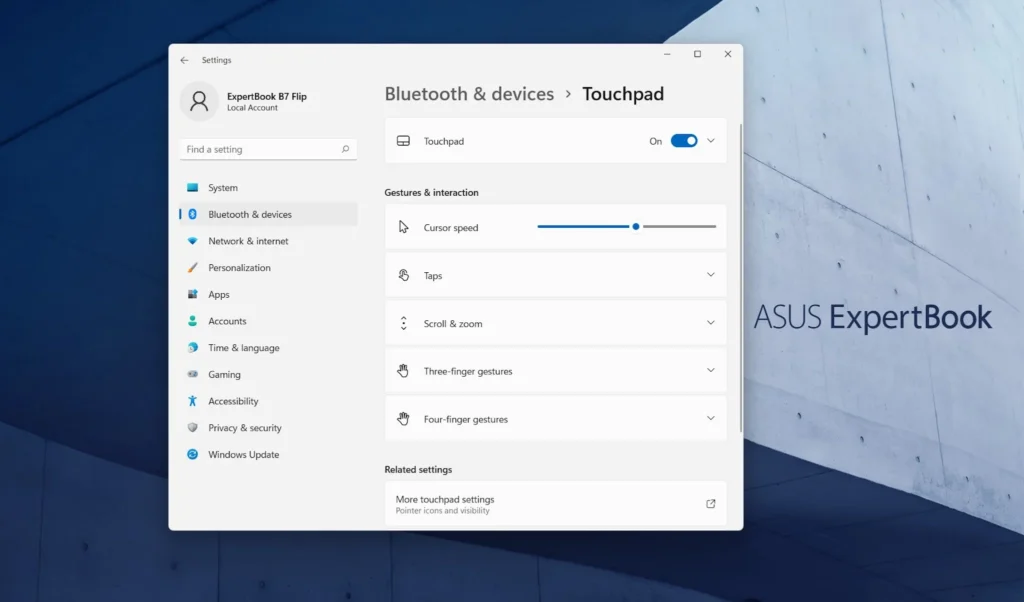Click the Taps hand icon
This screenshot has height=602, width=1024.
pos(404,276)
